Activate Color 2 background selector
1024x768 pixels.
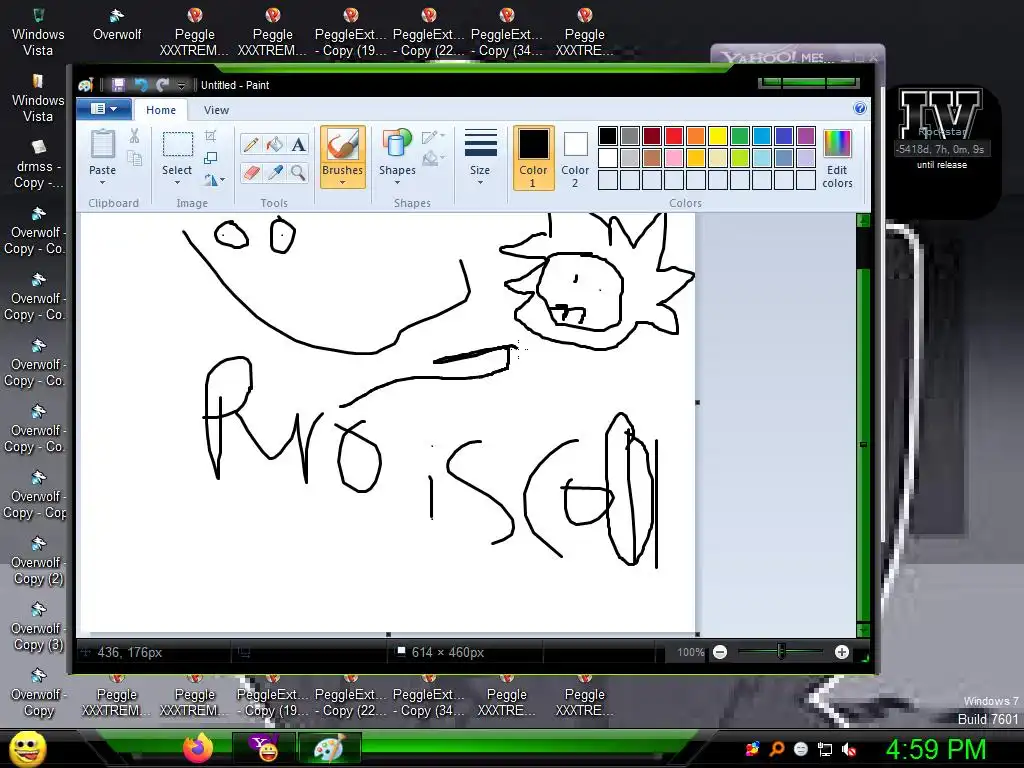(x=575, y=157)
